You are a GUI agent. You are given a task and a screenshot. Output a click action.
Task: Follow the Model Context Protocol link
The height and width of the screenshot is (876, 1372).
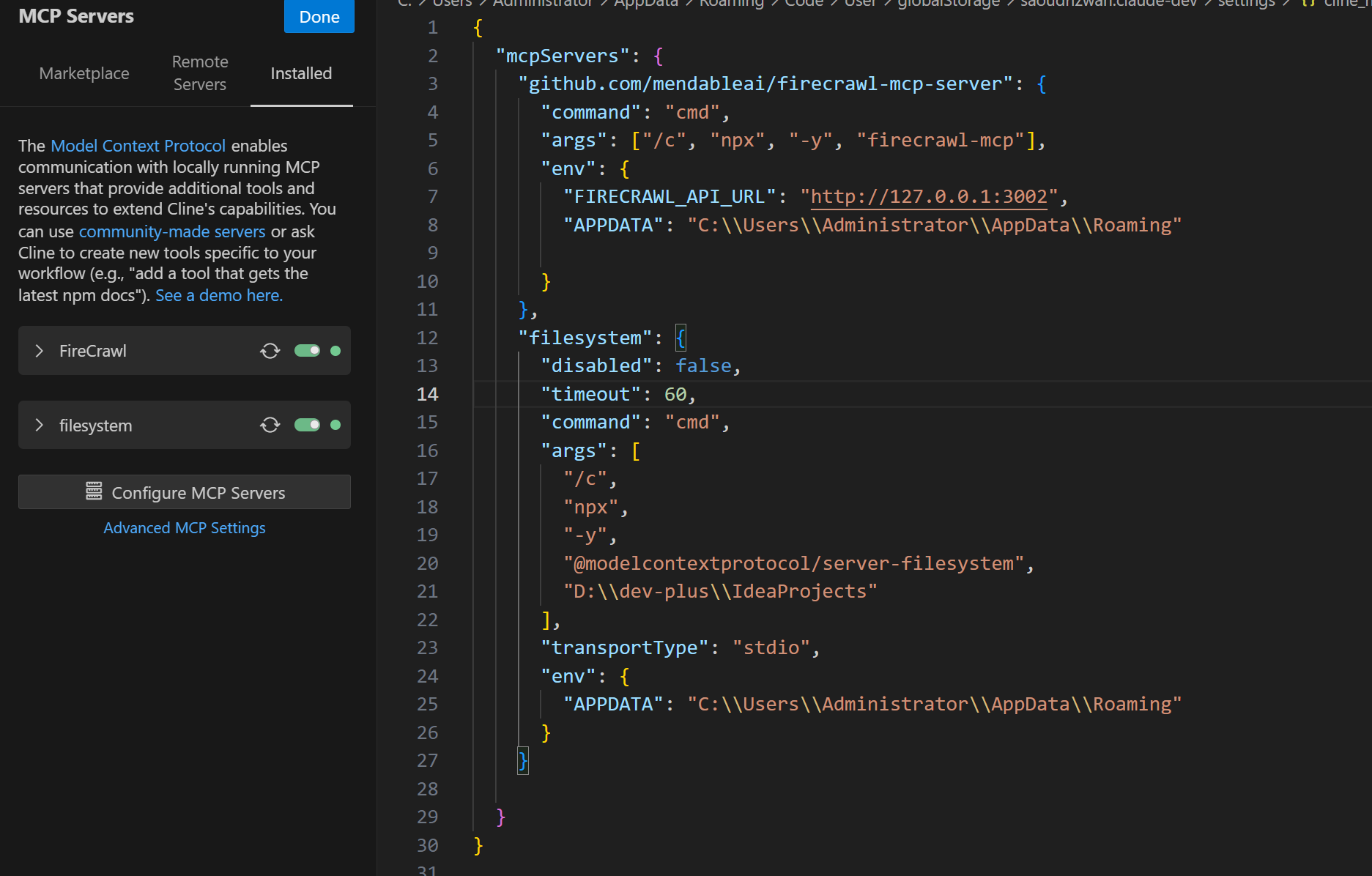pyautogui.click(x=138, y=146)
